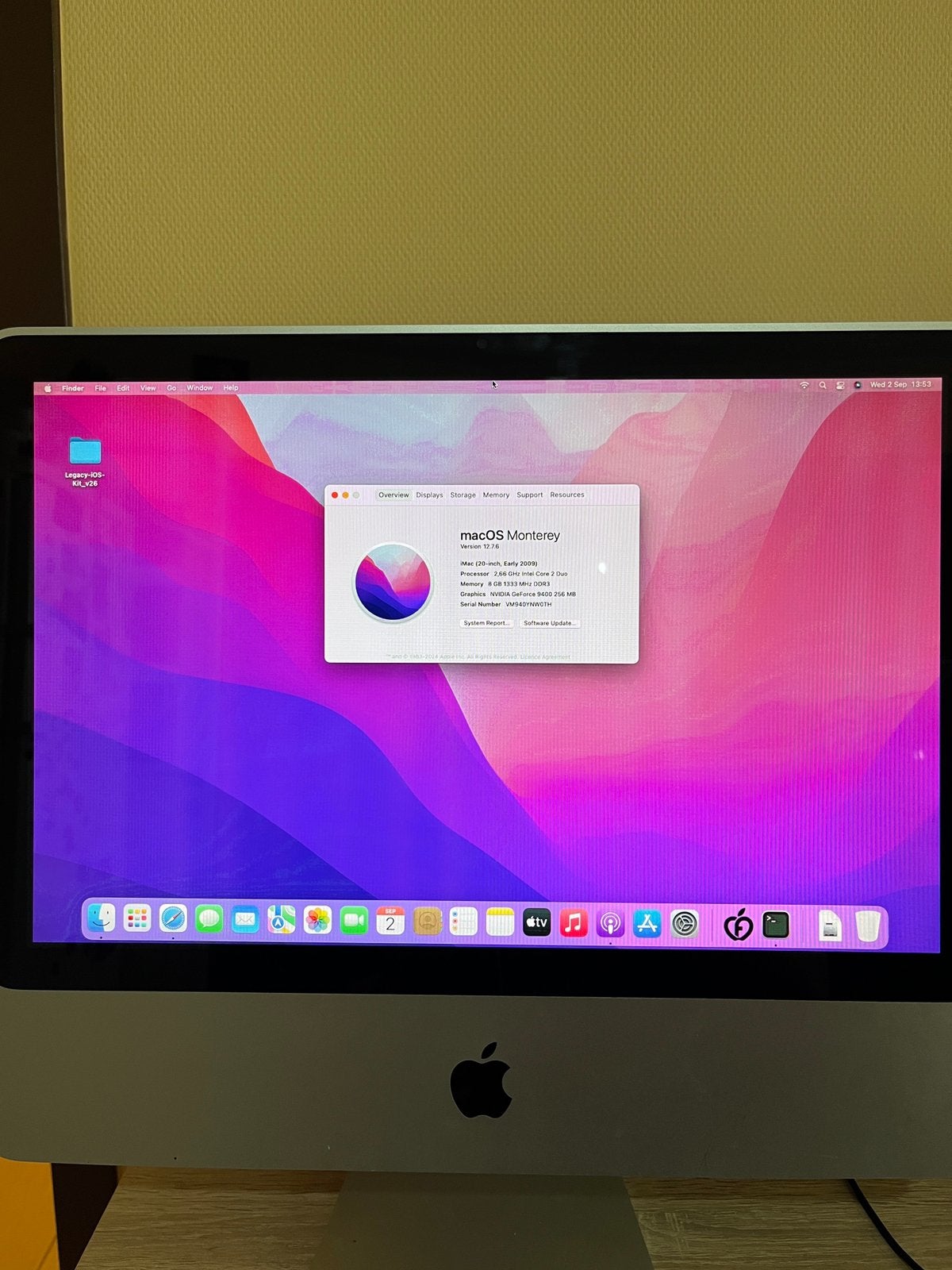Screen dimensions: 952x1270
Task: Open Finder from the Dock
Action: (x=101, y=919)
